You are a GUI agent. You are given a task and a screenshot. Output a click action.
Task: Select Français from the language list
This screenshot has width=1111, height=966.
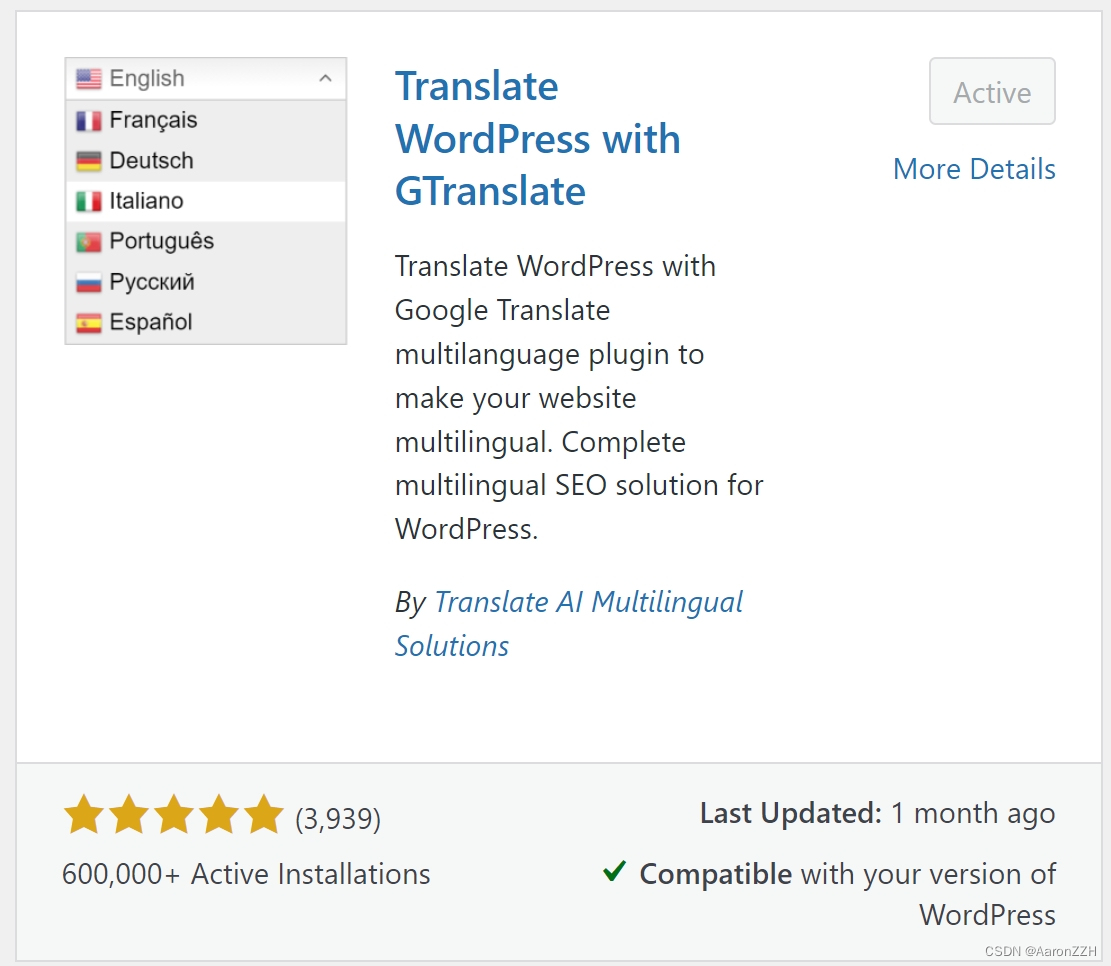click(205, 120)
